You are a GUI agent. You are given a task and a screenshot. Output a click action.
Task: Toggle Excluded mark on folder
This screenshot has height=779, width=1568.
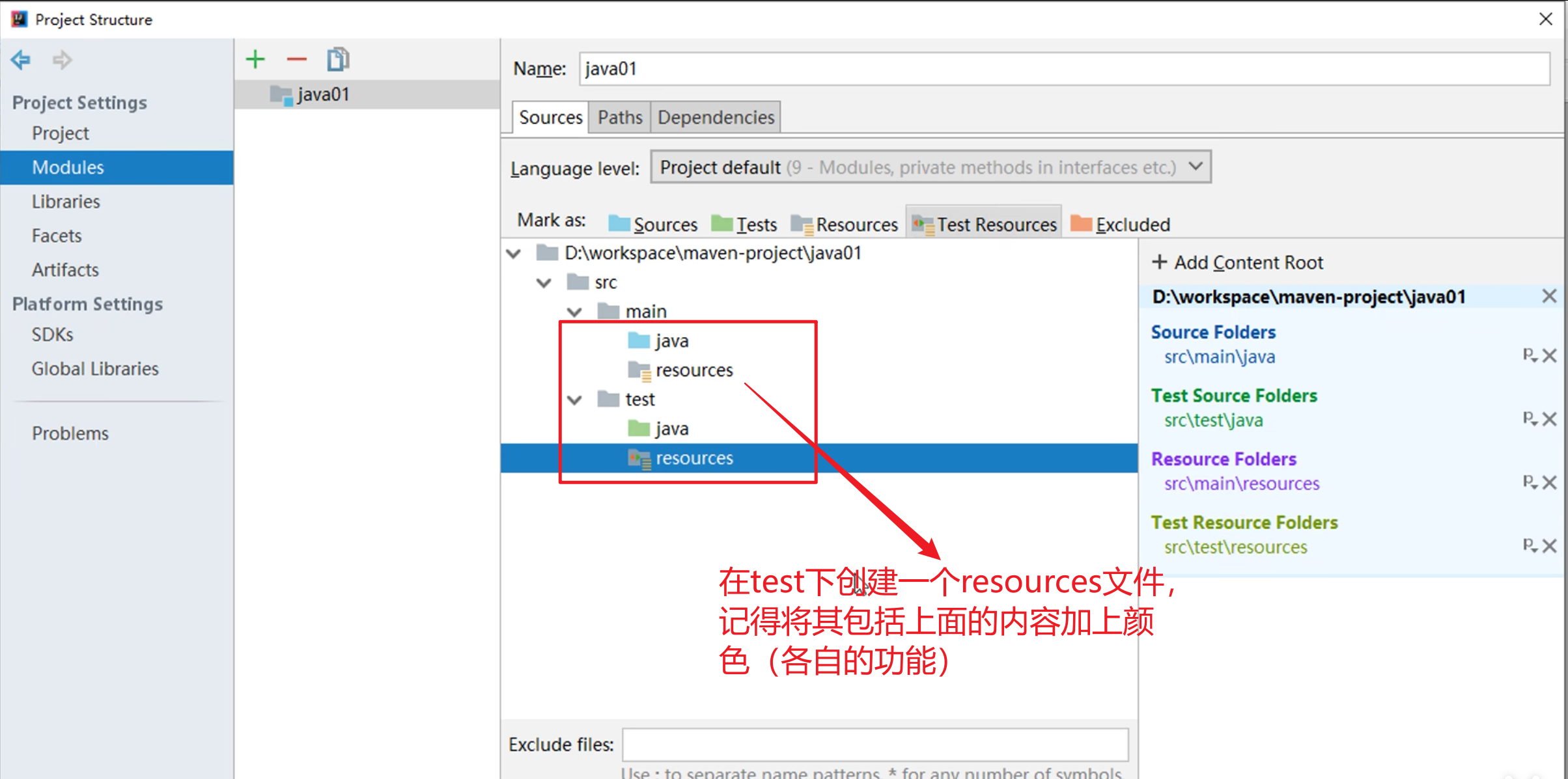click(x=1120, y=225)
